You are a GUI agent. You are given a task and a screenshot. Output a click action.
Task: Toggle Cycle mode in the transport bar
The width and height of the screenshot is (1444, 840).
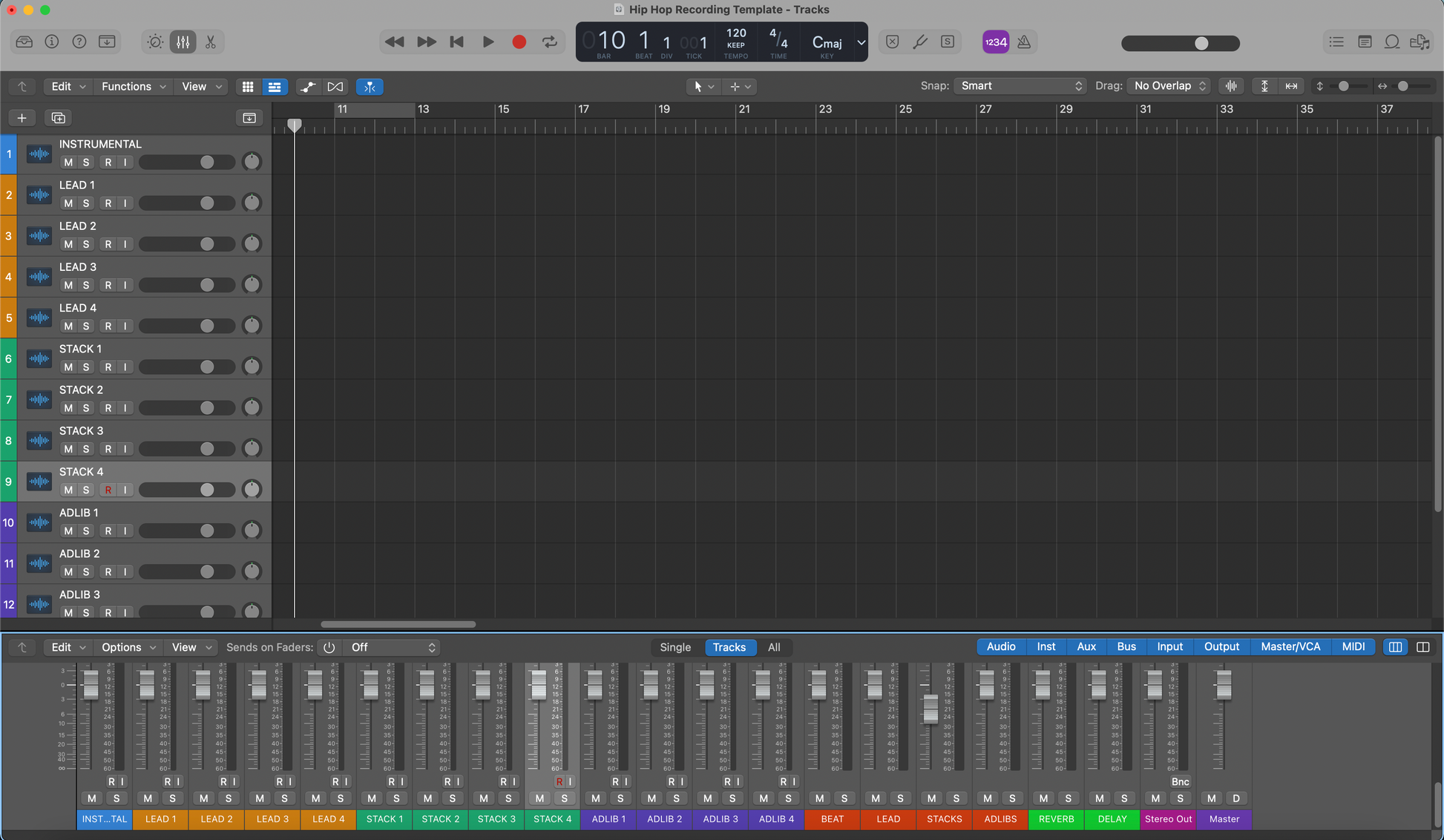pos(550,42)
